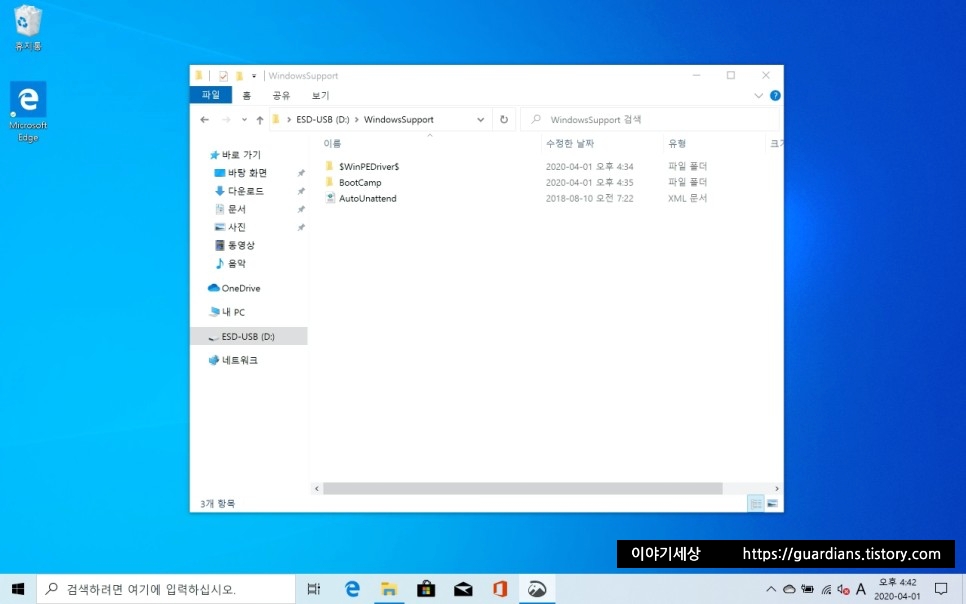Switch to the 보기 ribbon tab
The image size is (966, 604).
(320, 96)
